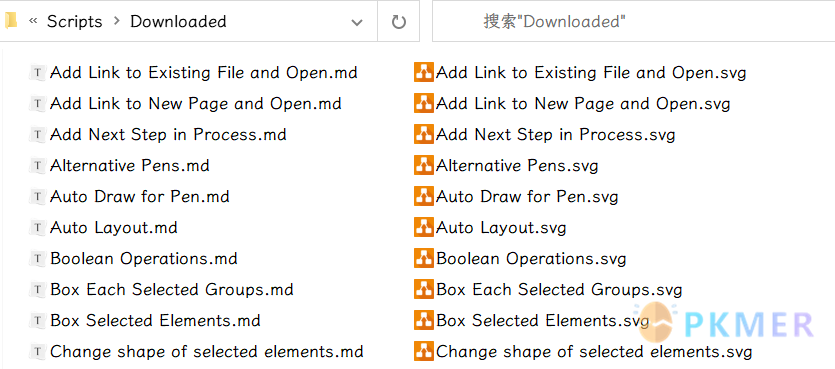835x369 pixels.
Task: Click the markdown icon of Add Link to New Page and Open.md
Action: point(37,103)
